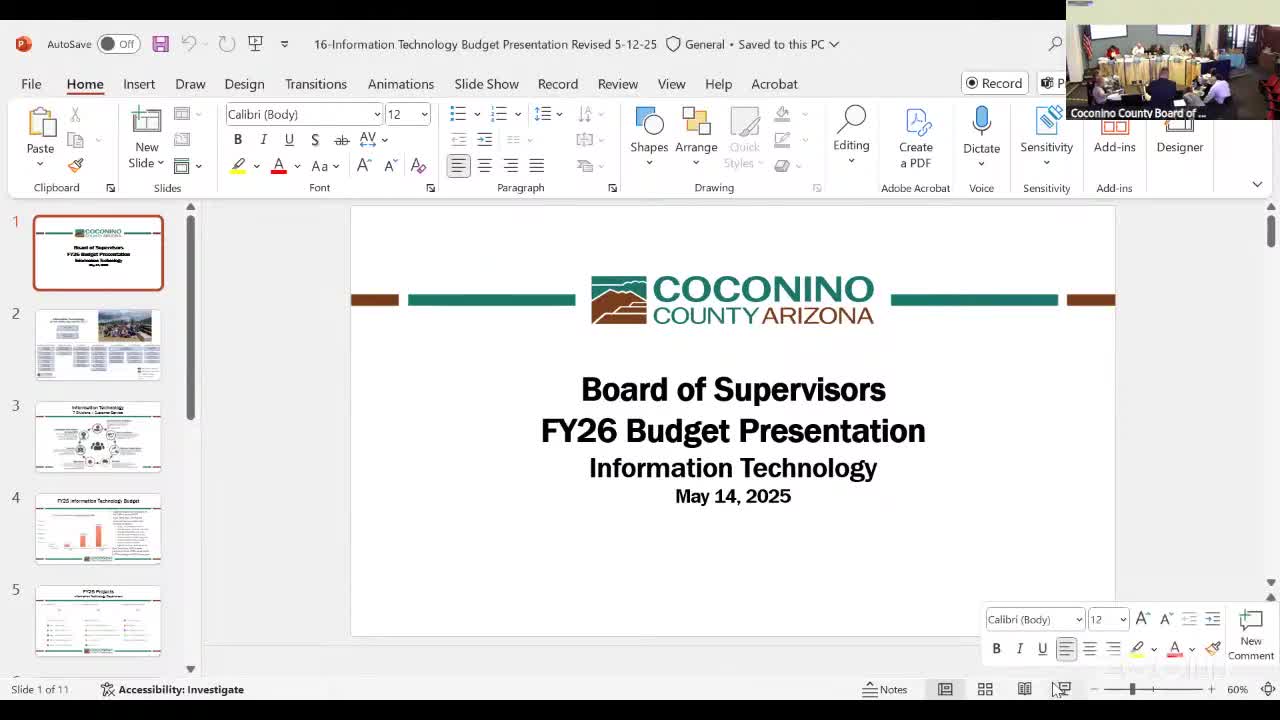
Task: Expand the Numbering dropdown arrow
Action: tap(517, 114)
